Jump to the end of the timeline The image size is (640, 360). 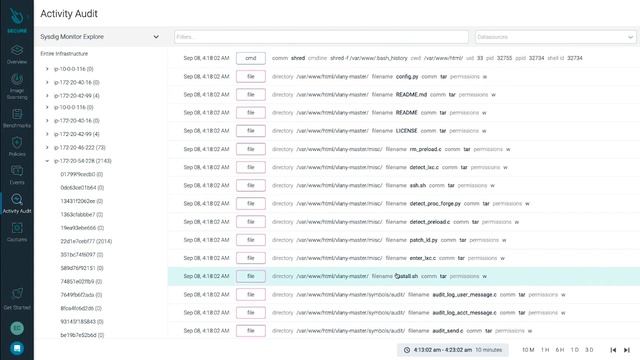[x=627, y=350]
